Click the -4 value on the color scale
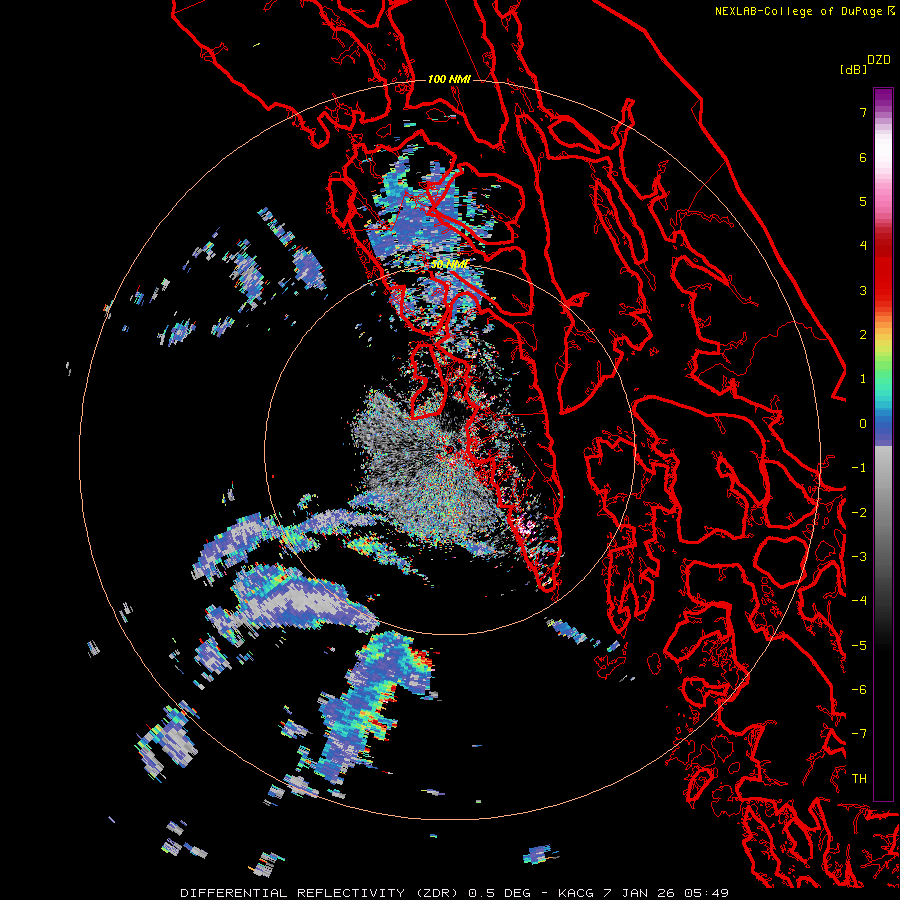Viewport: 900px width, 900px height. (859, 601)
